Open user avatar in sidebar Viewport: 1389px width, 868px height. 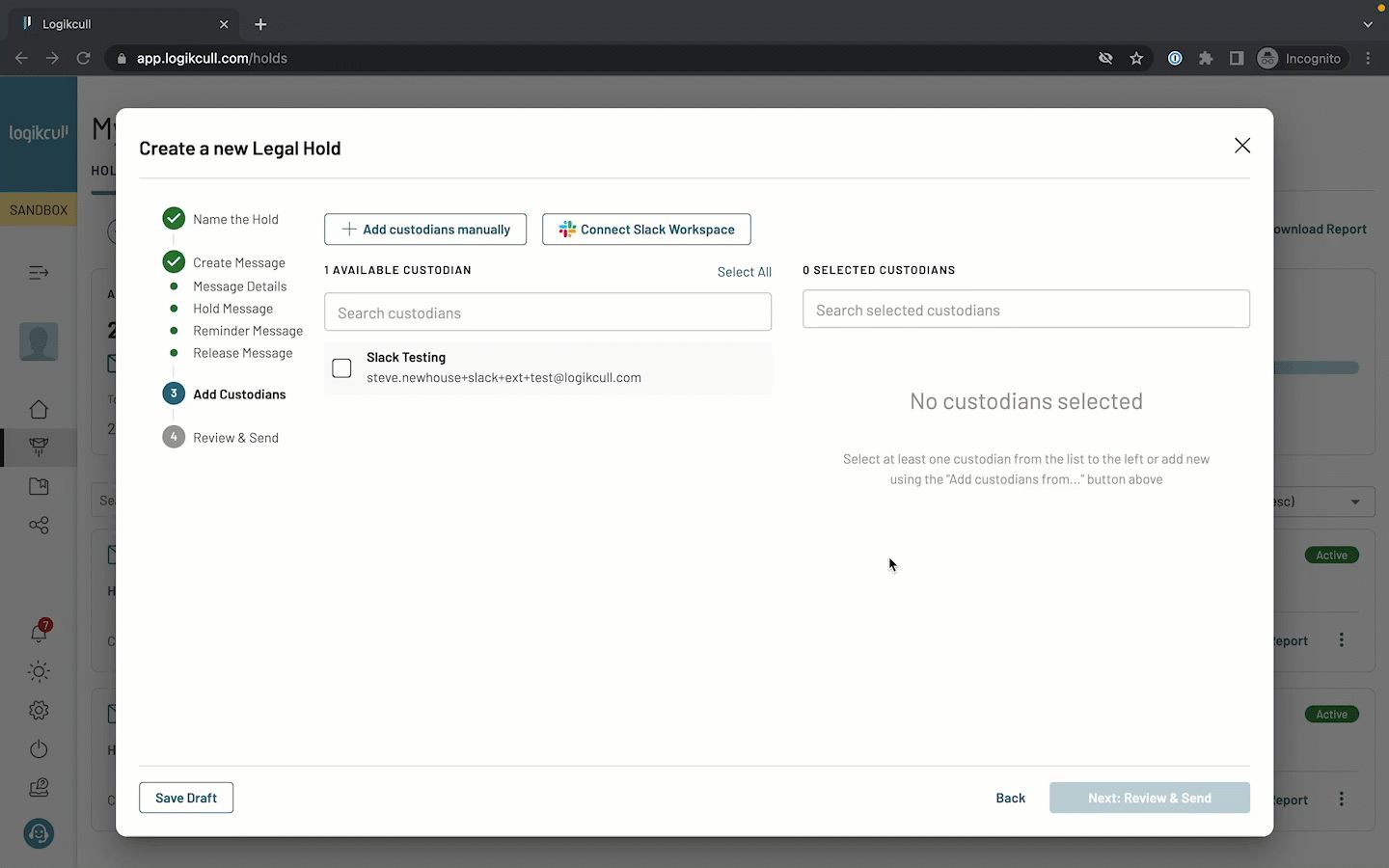click(x=39, y=341)
